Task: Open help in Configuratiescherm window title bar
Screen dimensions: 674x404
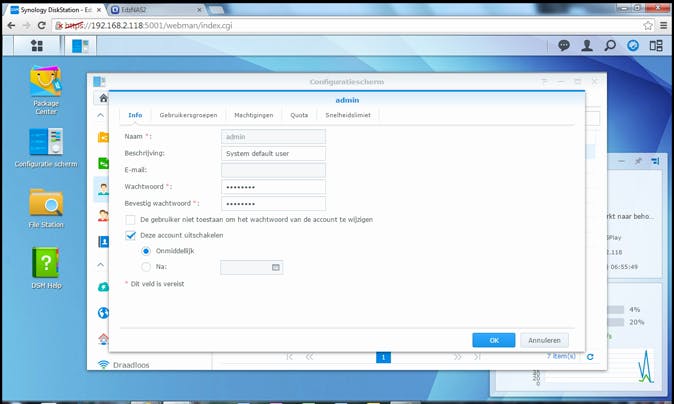Action: (x=544, y=81)
